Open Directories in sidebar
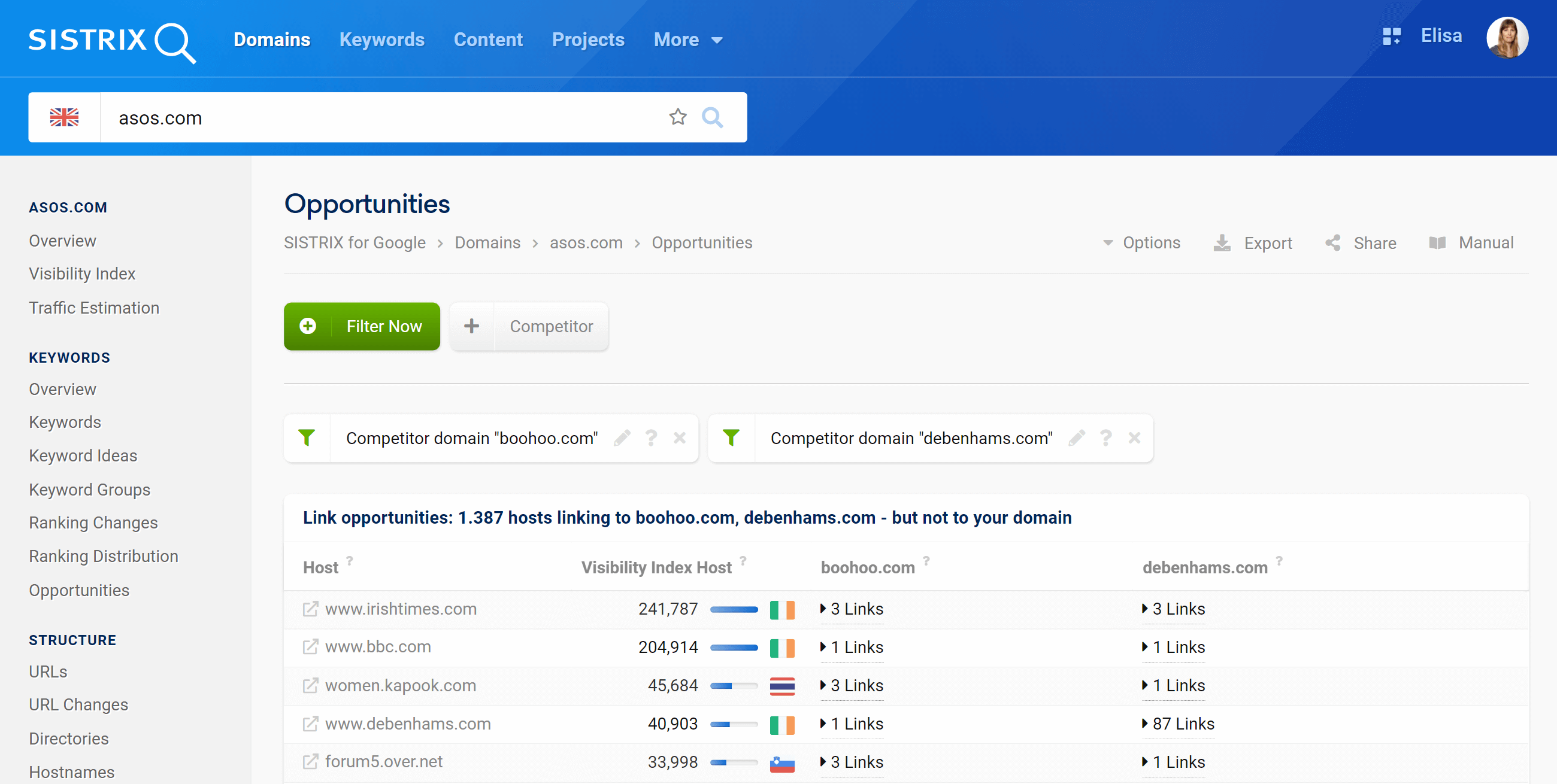This screenshot has height=784, width=1557. click(69, 739)
